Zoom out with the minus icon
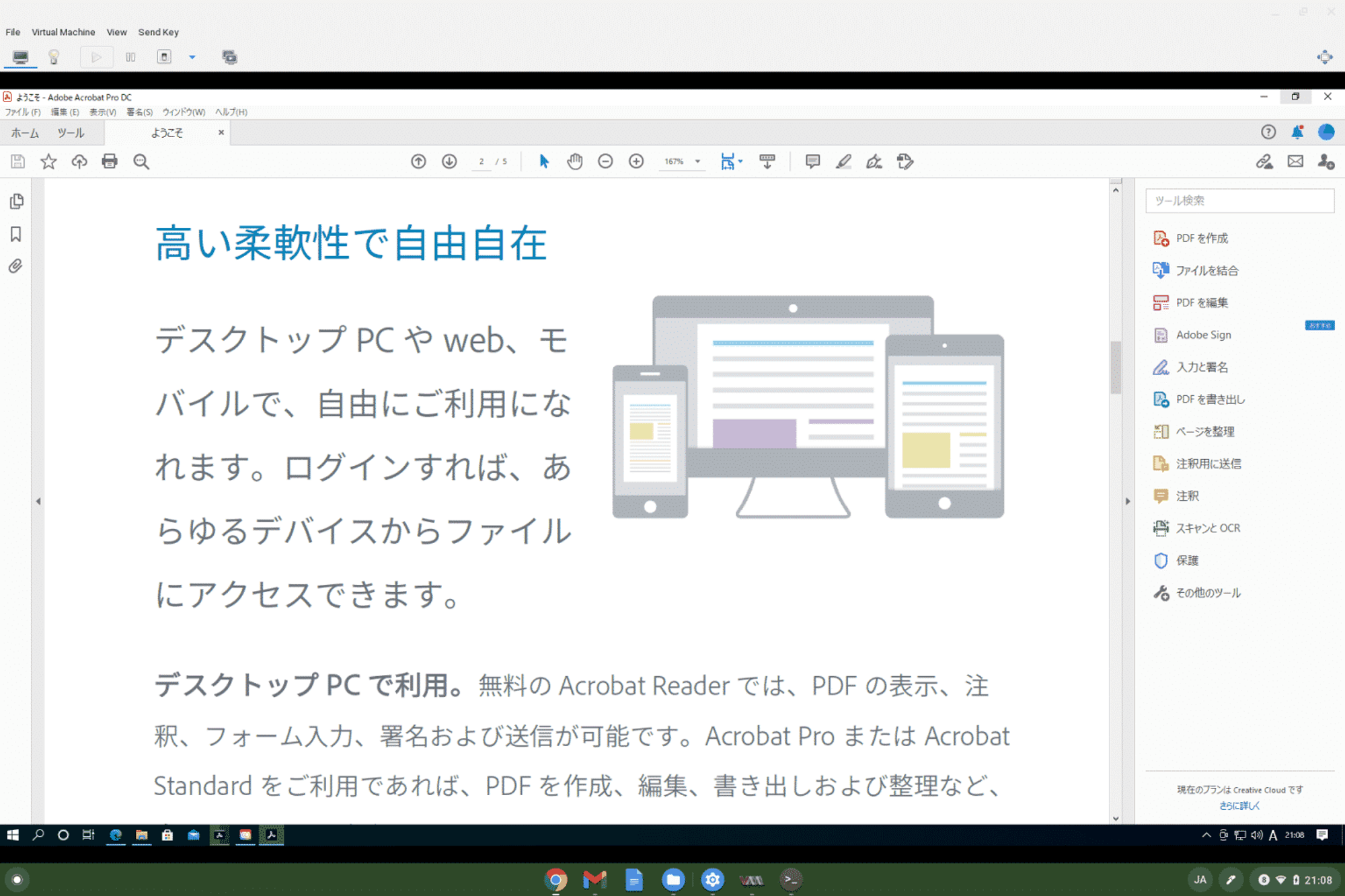The width and height of the screenshot is (1345, 896). [605, 161]
